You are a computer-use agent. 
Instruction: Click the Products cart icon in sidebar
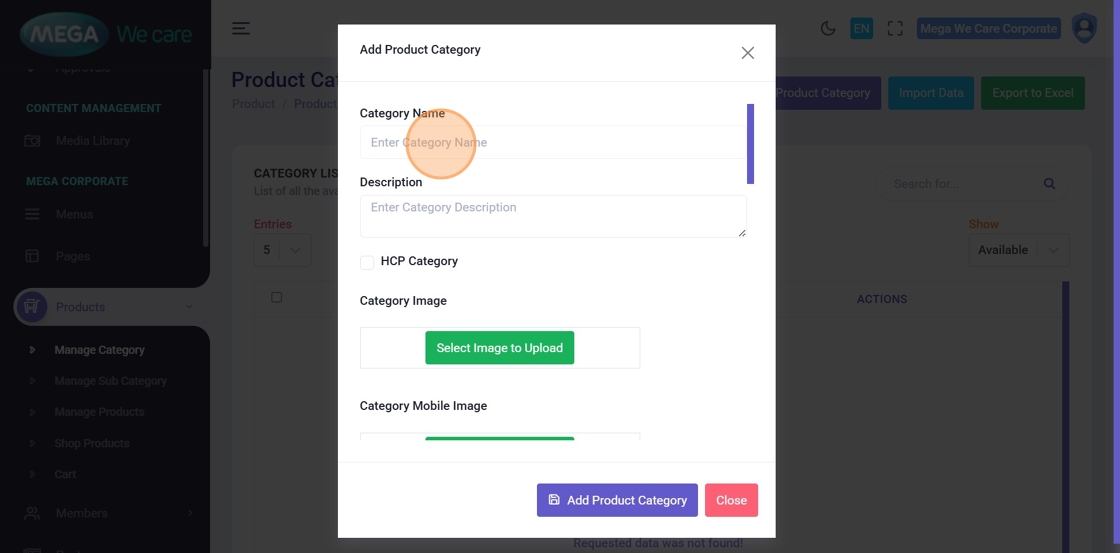(31, 307)
